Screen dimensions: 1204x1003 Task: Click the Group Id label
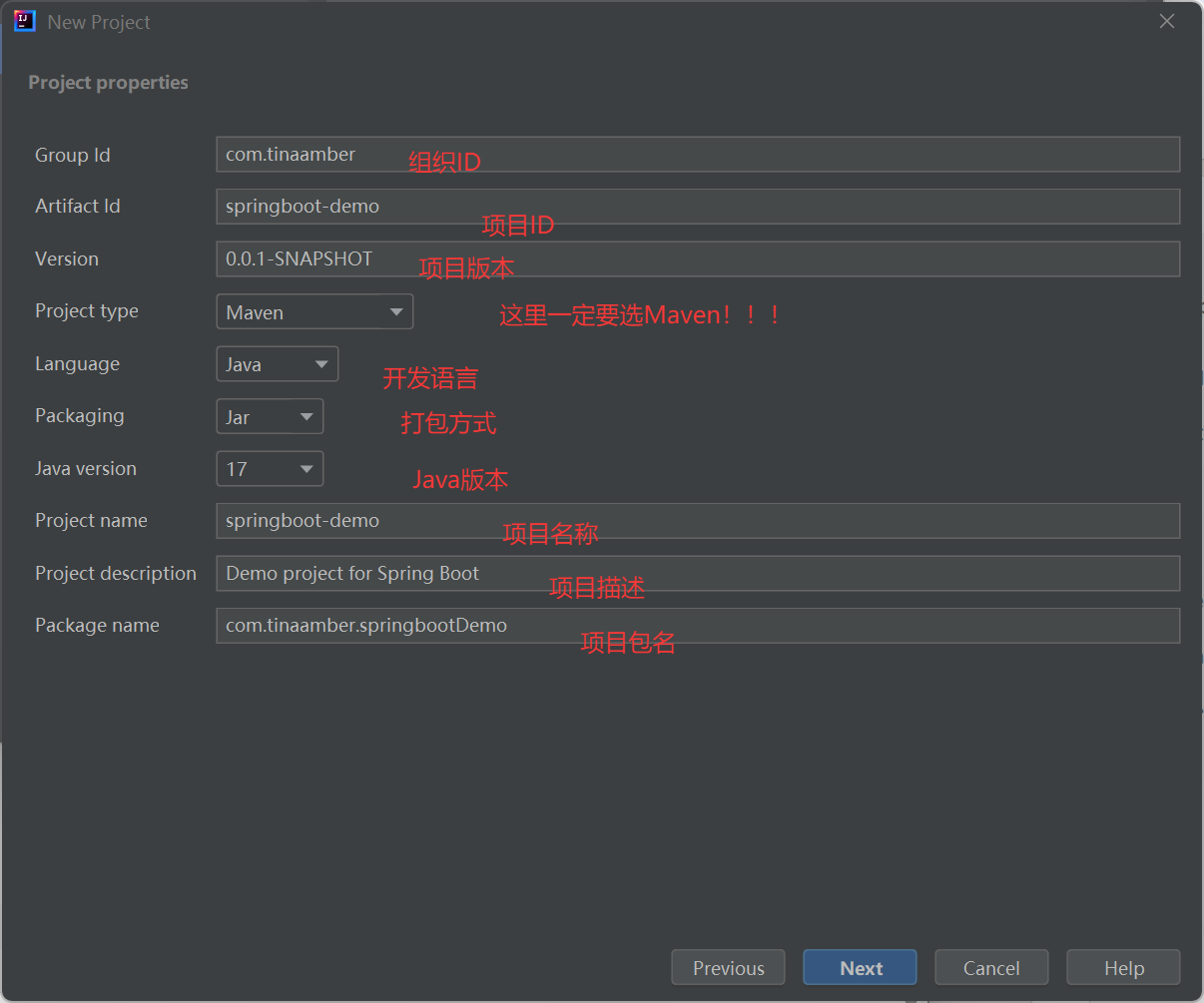tap(73, 155)
